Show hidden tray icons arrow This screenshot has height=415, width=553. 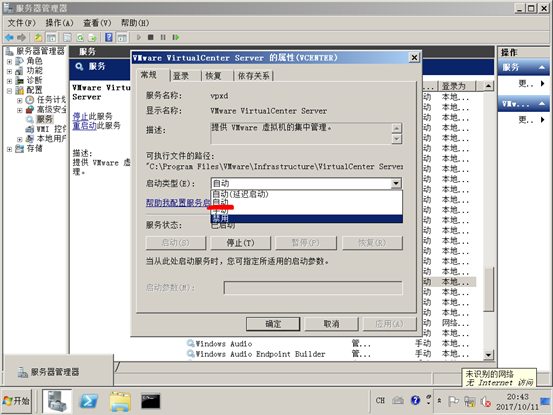point(439,401)
